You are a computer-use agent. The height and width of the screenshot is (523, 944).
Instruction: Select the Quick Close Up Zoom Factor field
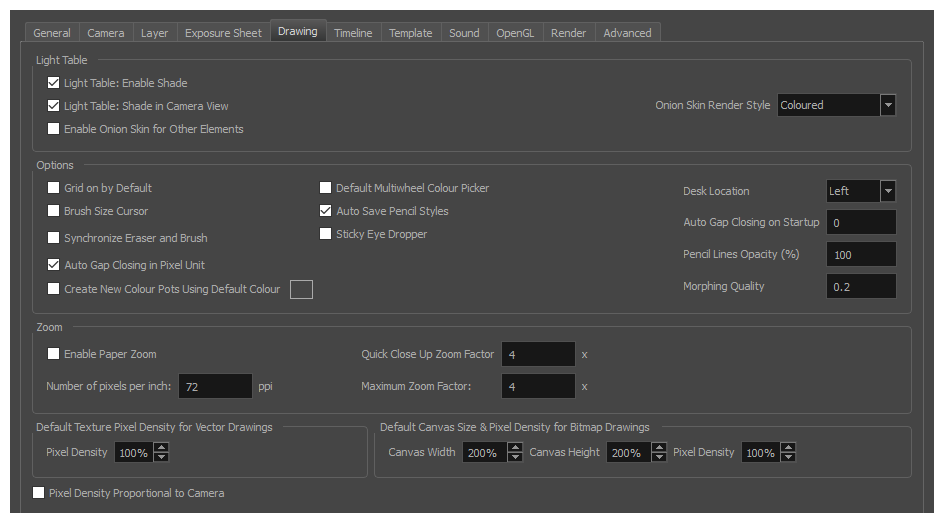537,355
